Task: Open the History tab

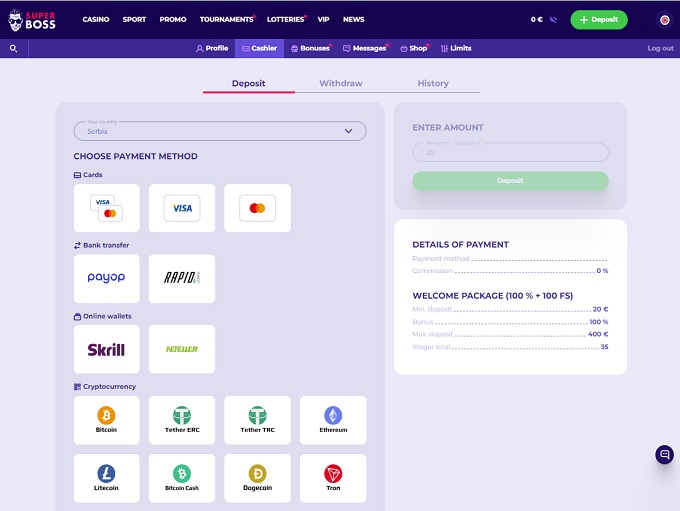Action: coord(433,84)
